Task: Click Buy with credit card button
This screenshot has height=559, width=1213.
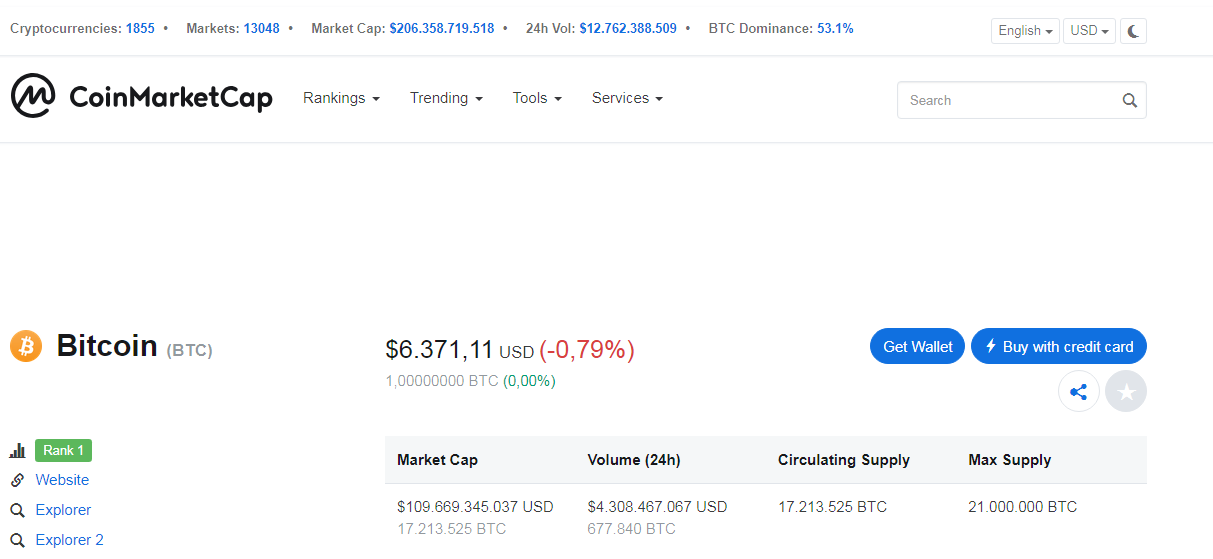Action: tap(1058, 346)
